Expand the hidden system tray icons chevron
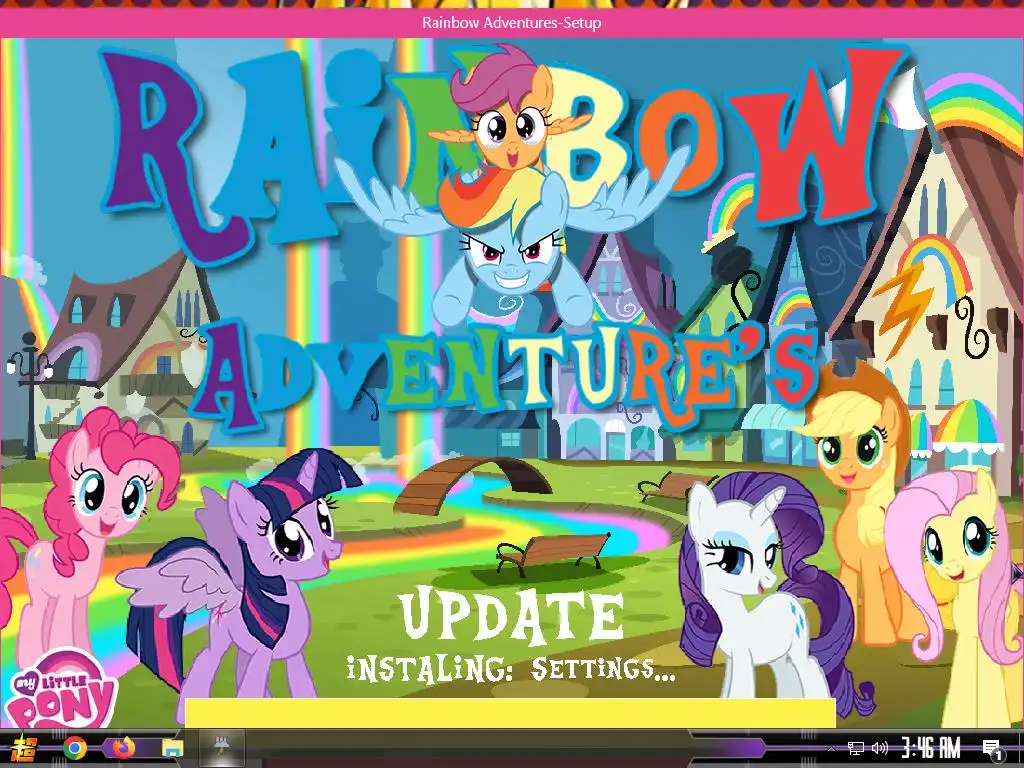1024x768 pixels. (831, 748)
